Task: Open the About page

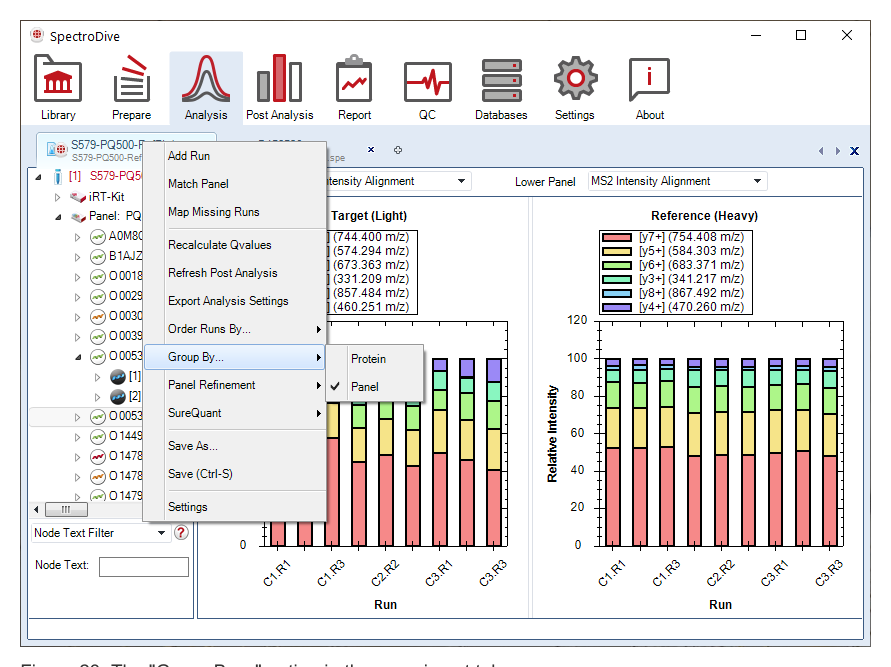Action: pyautogui.click(x=649, y=87)
